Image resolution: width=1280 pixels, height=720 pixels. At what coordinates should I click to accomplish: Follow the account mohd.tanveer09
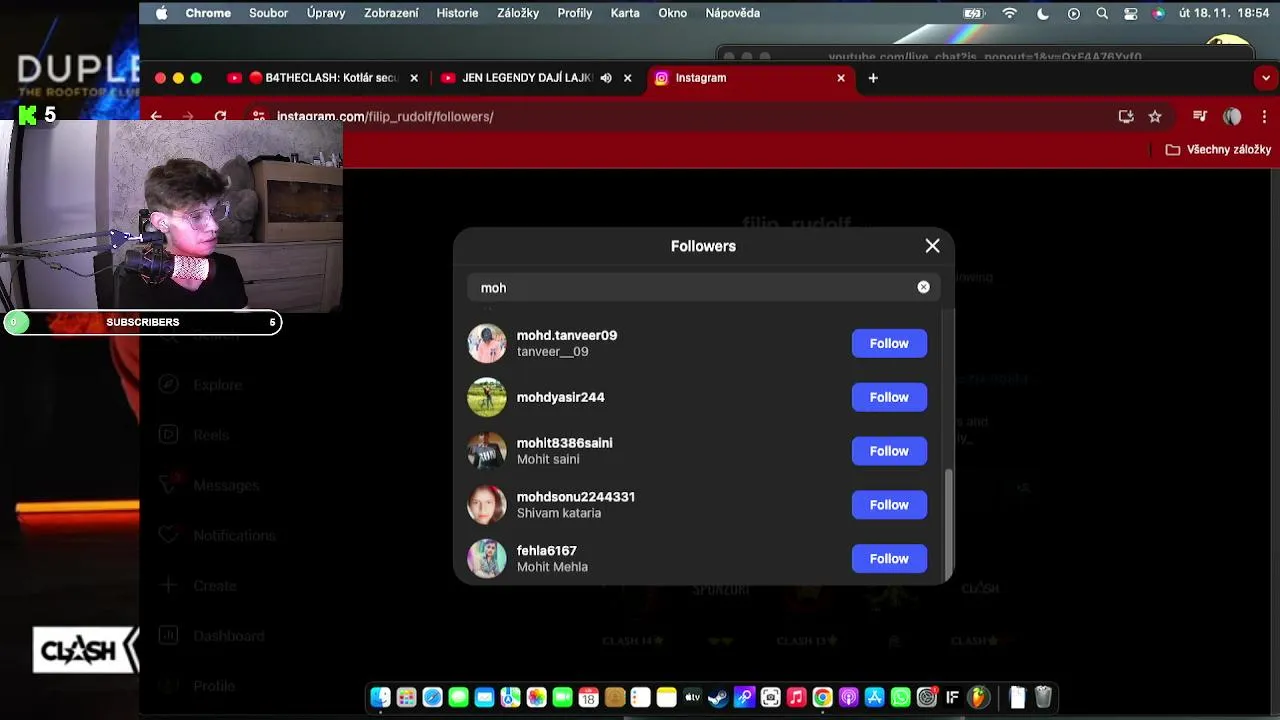(x=889, y=344)
